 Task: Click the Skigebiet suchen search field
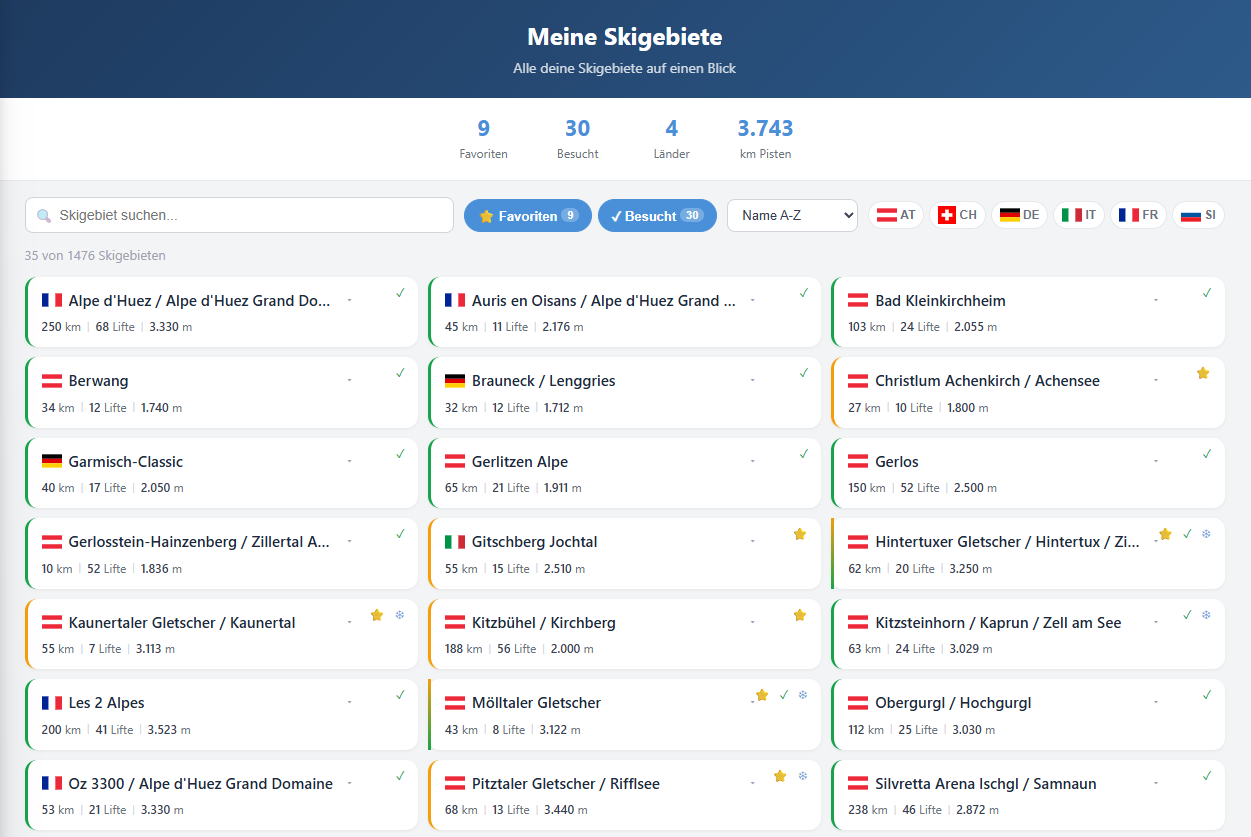[240, 216]
